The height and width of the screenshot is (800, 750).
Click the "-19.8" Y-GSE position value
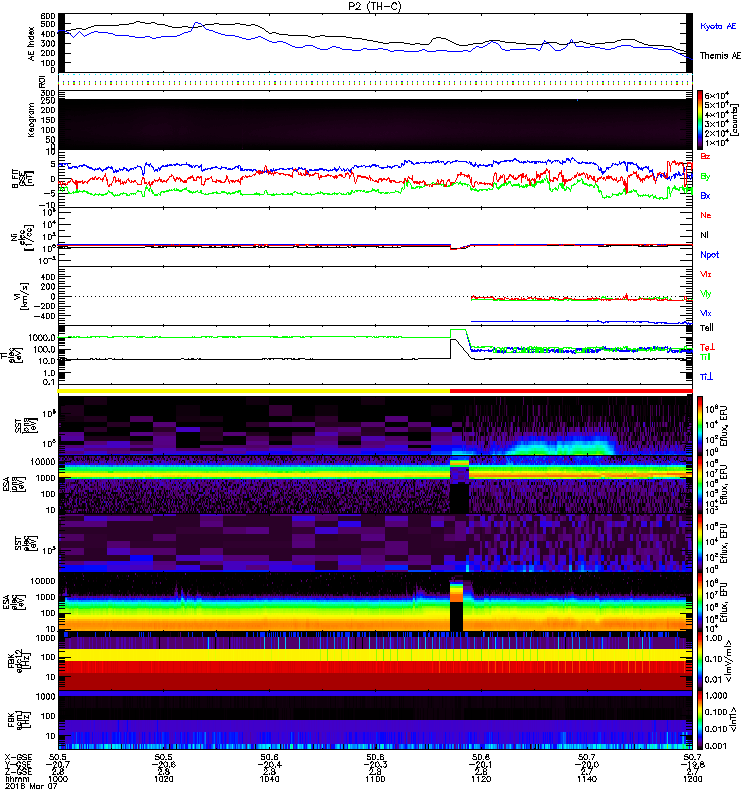[692, 764]
